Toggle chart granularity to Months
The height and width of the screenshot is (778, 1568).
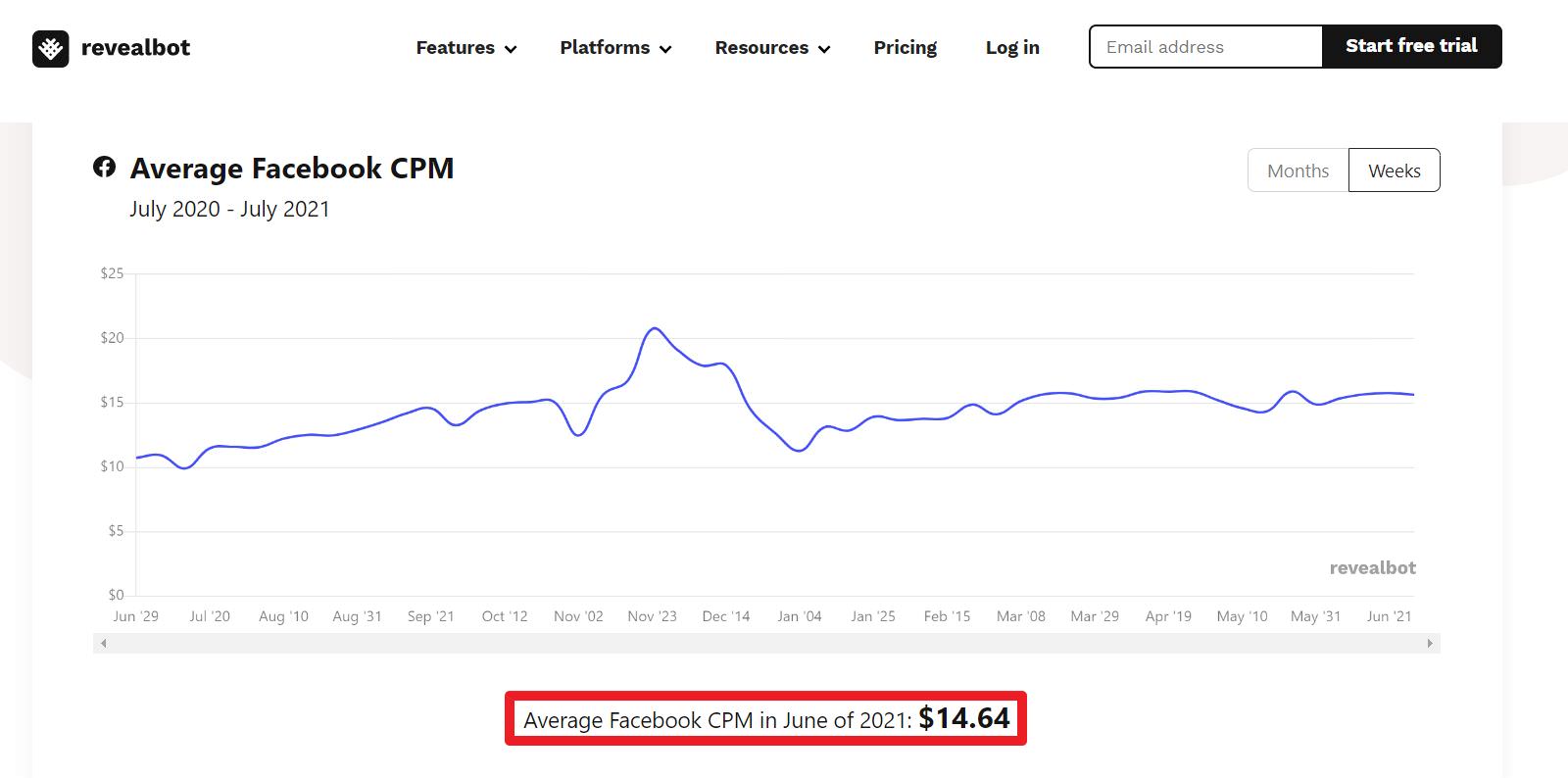pos(1297,170)
